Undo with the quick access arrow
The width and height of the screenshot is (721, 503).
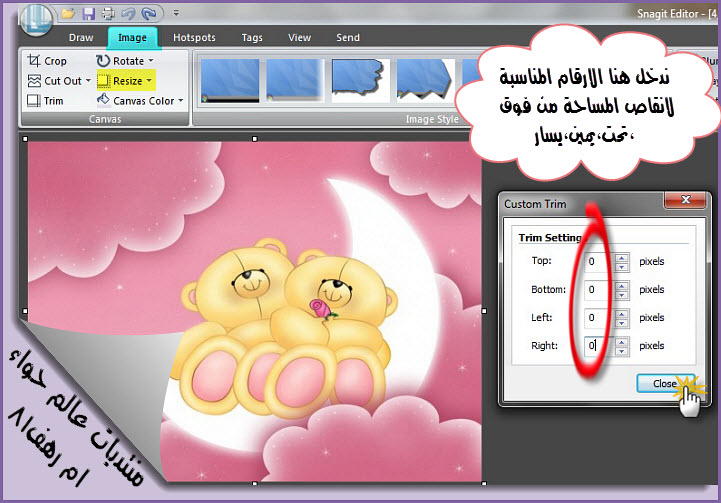point(128,13)
